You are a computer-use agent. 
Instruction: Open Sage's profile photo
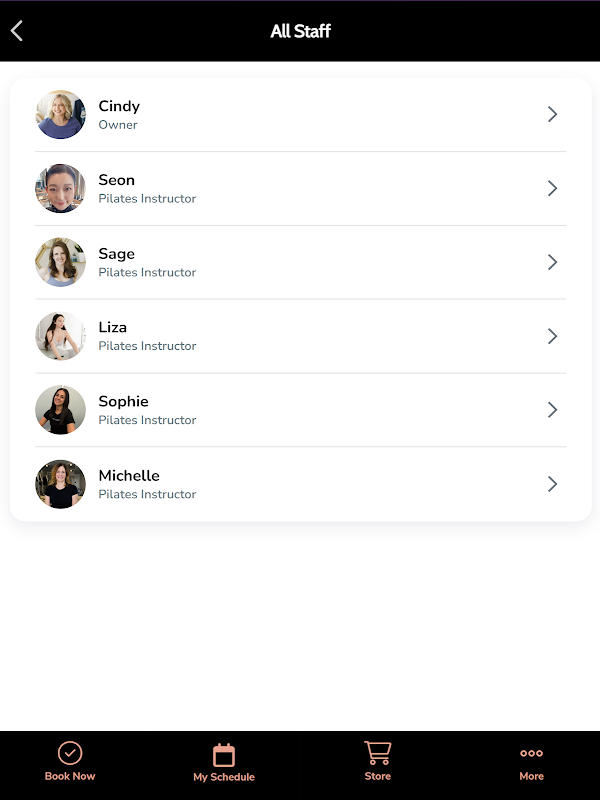61,262
